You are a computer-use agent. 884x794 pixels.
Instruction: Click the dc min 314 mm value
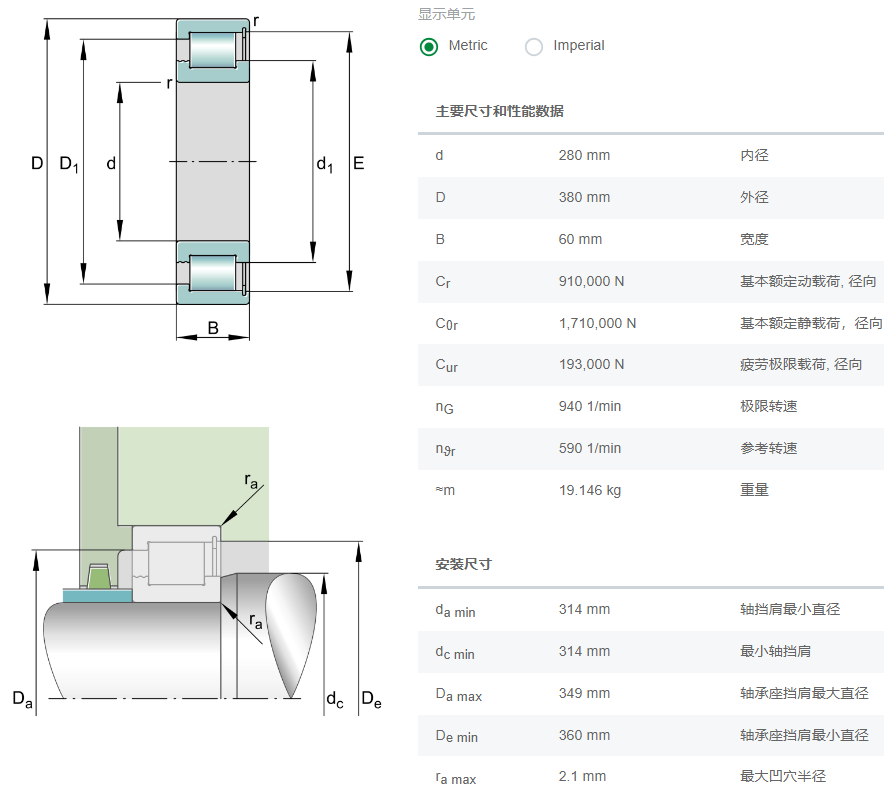pos(584,651)
